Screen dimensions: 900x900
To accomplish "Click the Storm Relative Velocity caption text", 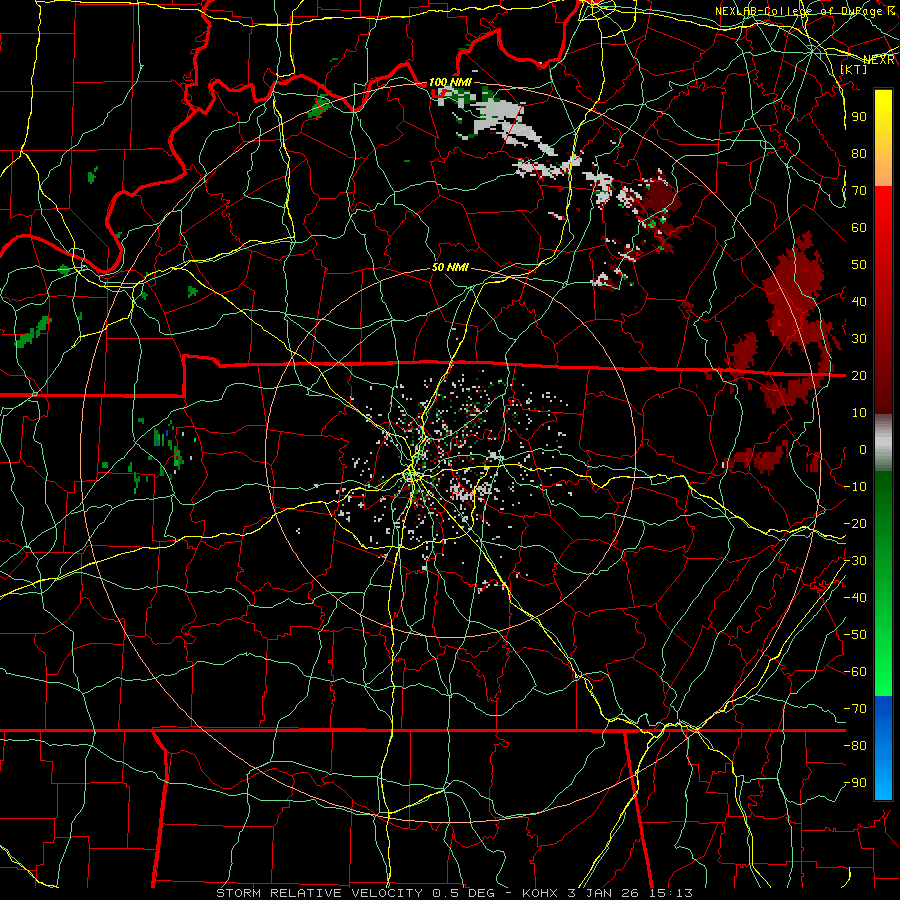I will (454, 893).
